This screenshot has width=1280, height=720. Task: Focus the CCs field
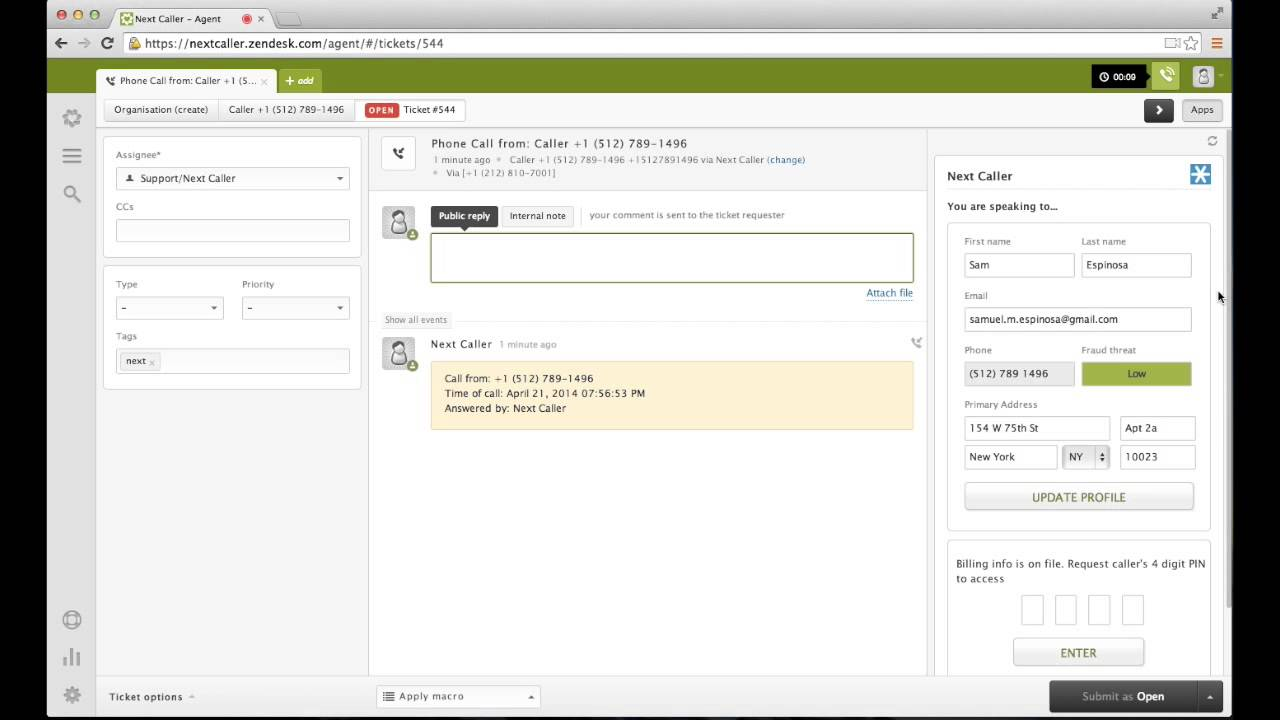233,230
